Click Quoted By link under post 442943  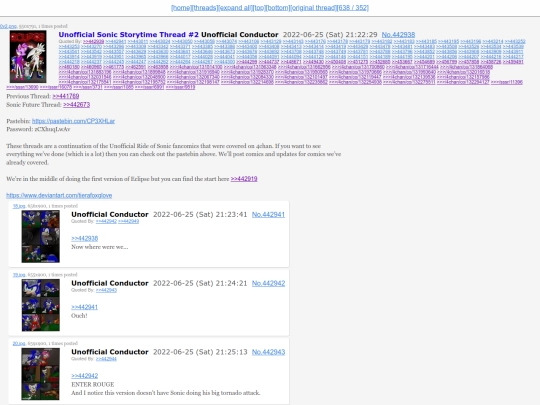106,359
